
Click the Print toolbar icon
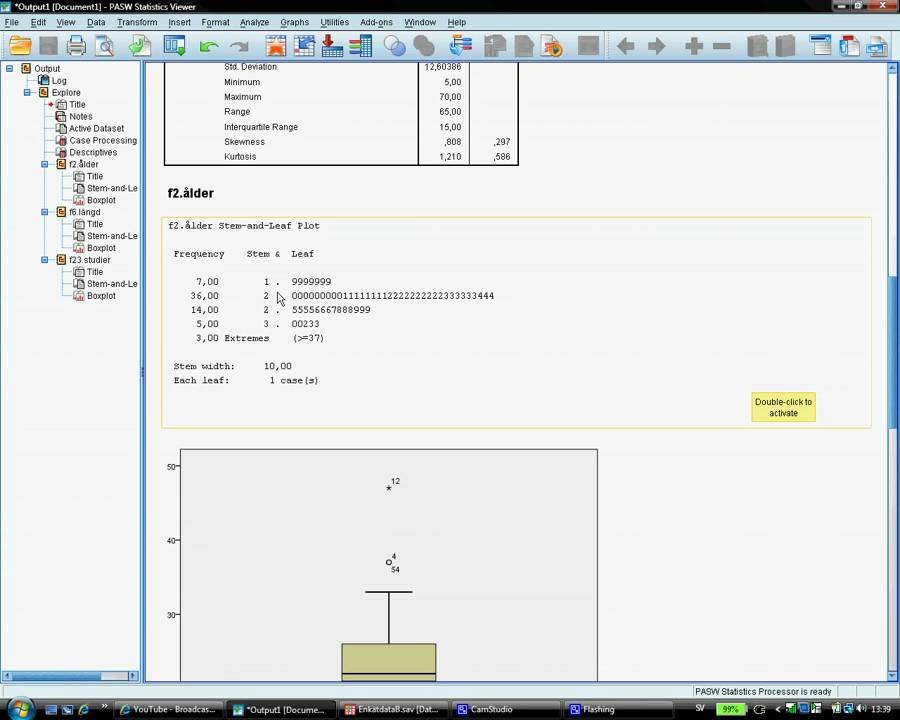(76, 45)
